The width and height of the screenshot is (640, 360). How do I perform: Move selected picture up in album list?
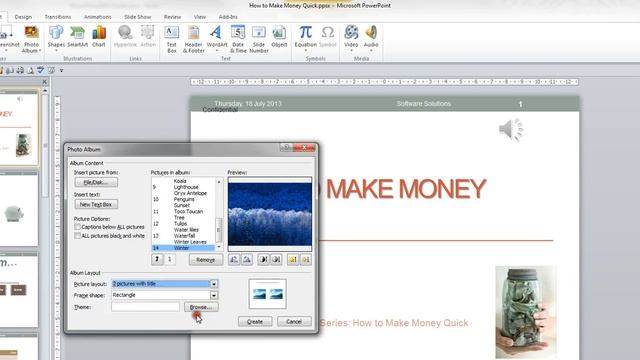tap(157, 259)
